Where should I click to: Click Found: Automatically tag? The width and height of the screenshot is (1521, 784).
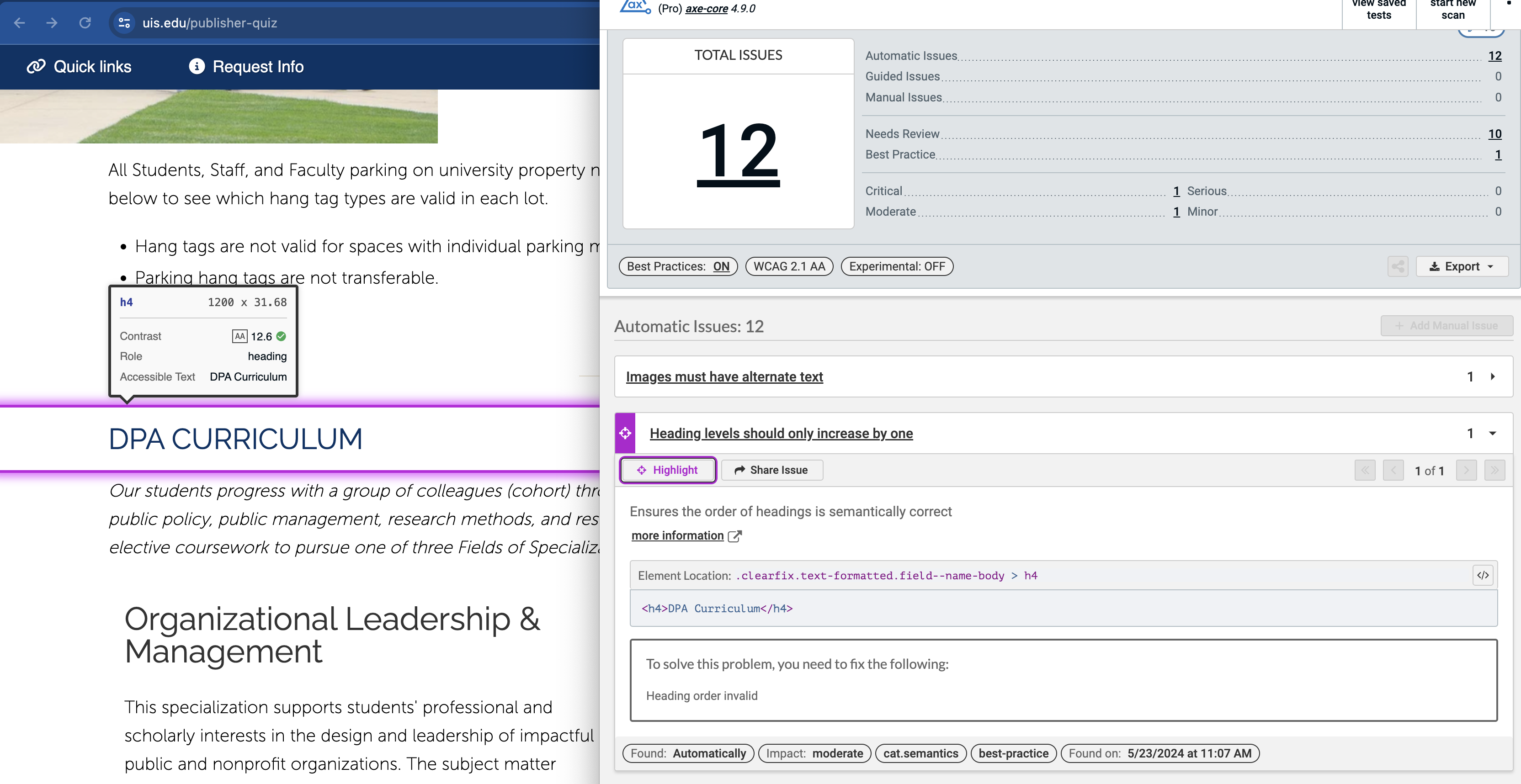click(x=688, y=753)
